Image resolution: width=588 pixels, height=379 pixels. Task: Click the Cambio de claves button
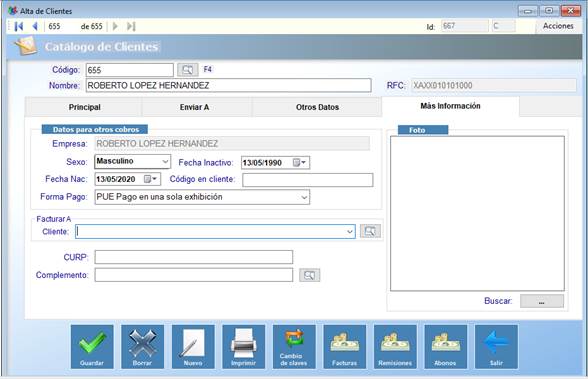click(x=294, y=347)
